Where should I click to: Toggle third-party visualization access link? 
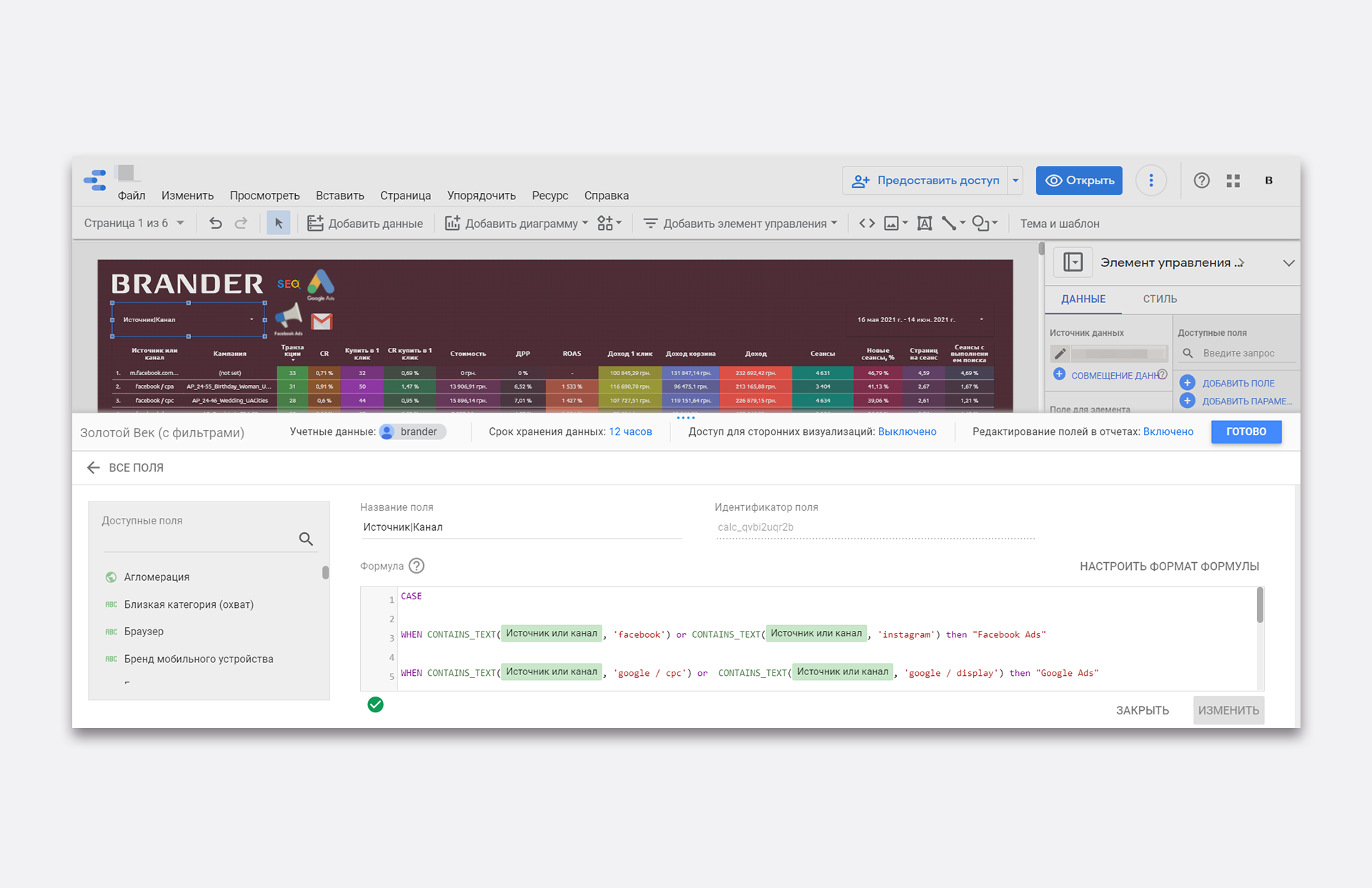[907, 431]
